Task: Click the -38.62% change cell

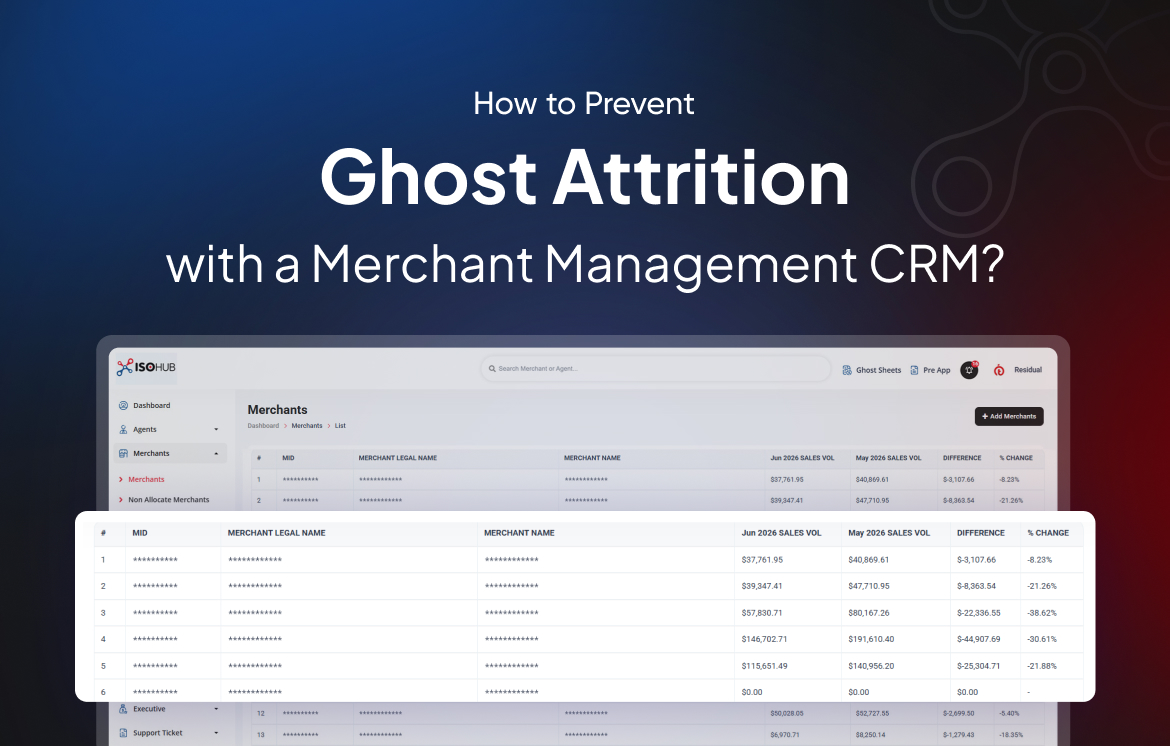Action: [1042, 612]
